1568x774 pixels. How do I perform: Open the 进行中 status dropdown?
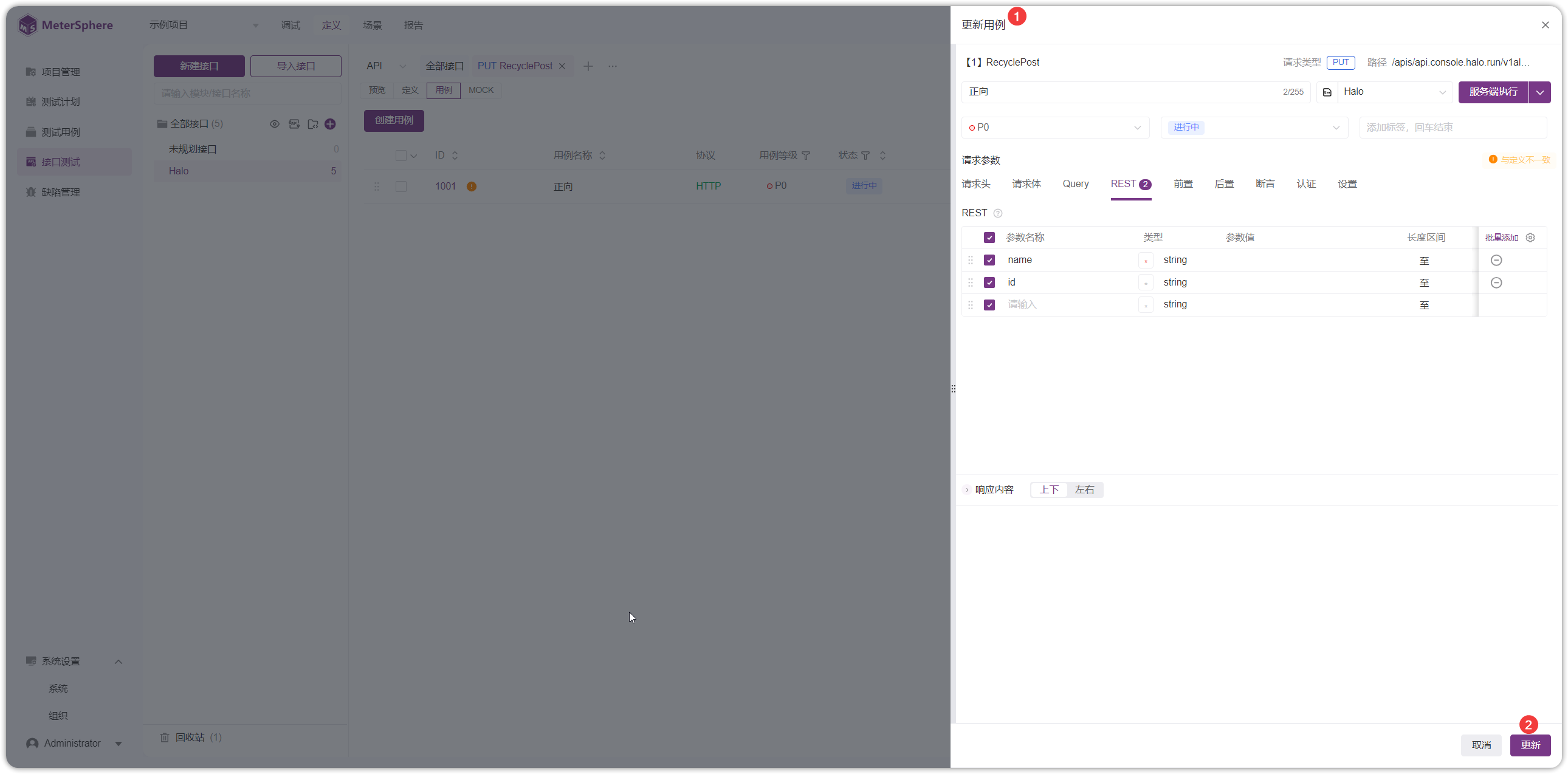tap(1254, 127)
